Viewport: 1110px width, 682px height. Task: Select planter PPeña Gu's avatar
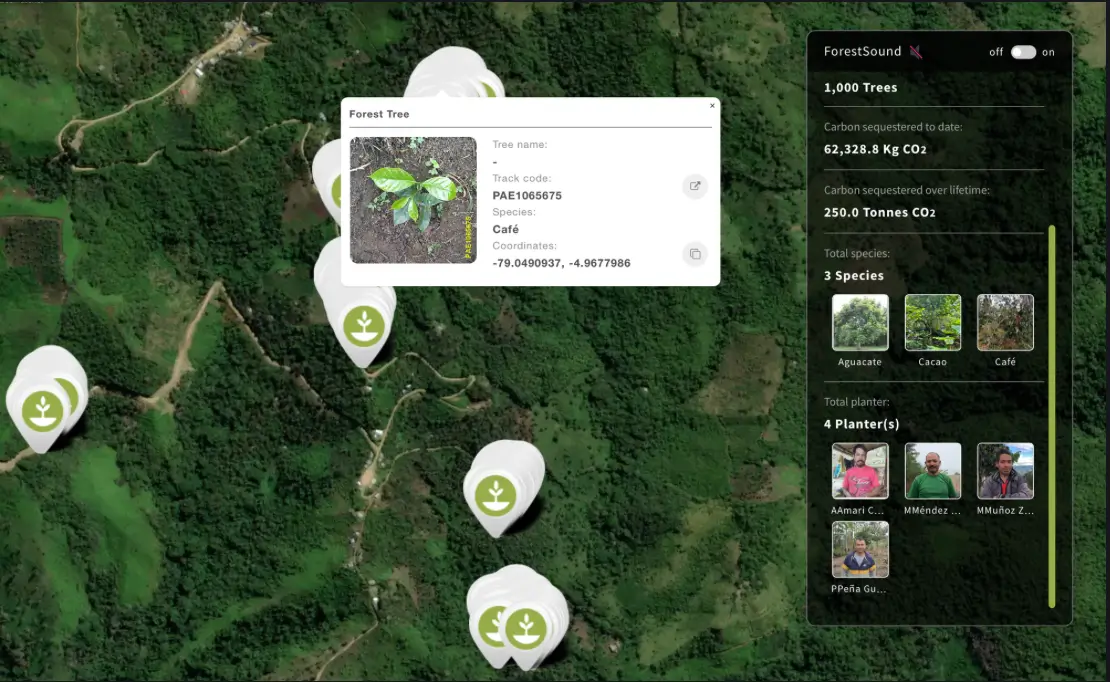tap(860, 548)
